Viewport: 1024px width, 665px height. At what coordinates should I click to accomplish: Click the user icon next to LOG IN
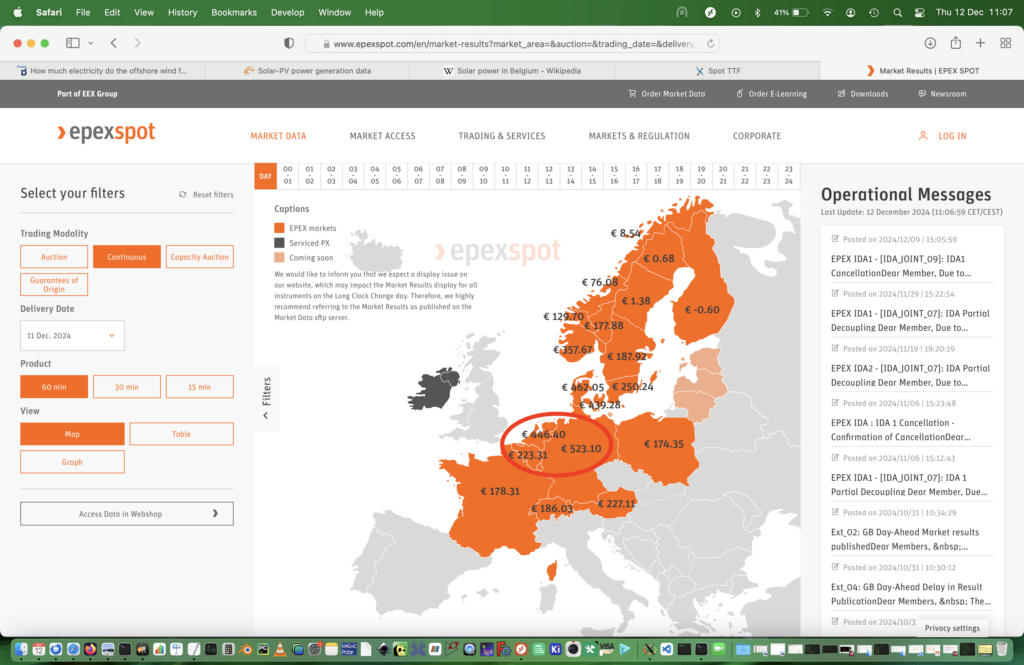[x=923, y=136]
